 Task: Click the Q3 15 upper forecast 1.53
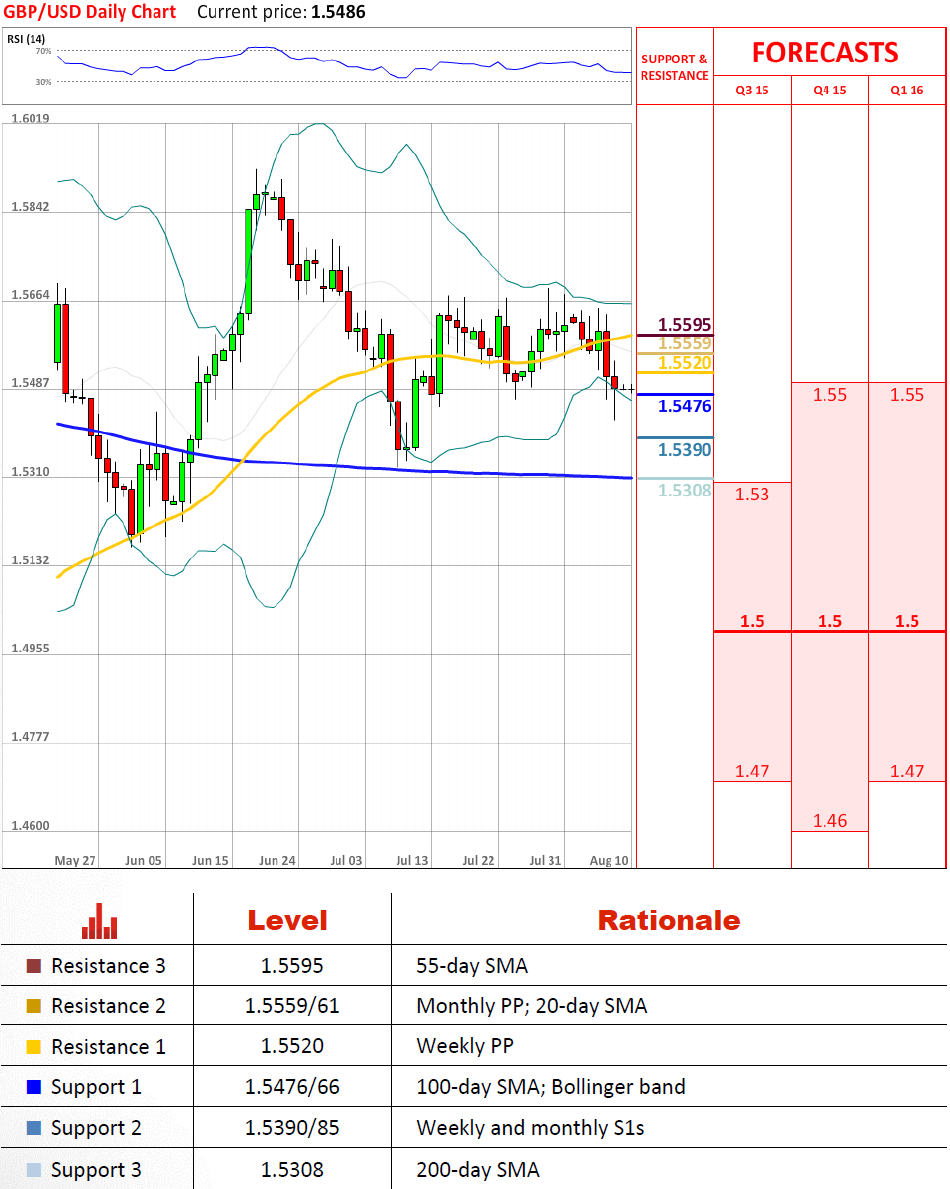tap(752, 494)
